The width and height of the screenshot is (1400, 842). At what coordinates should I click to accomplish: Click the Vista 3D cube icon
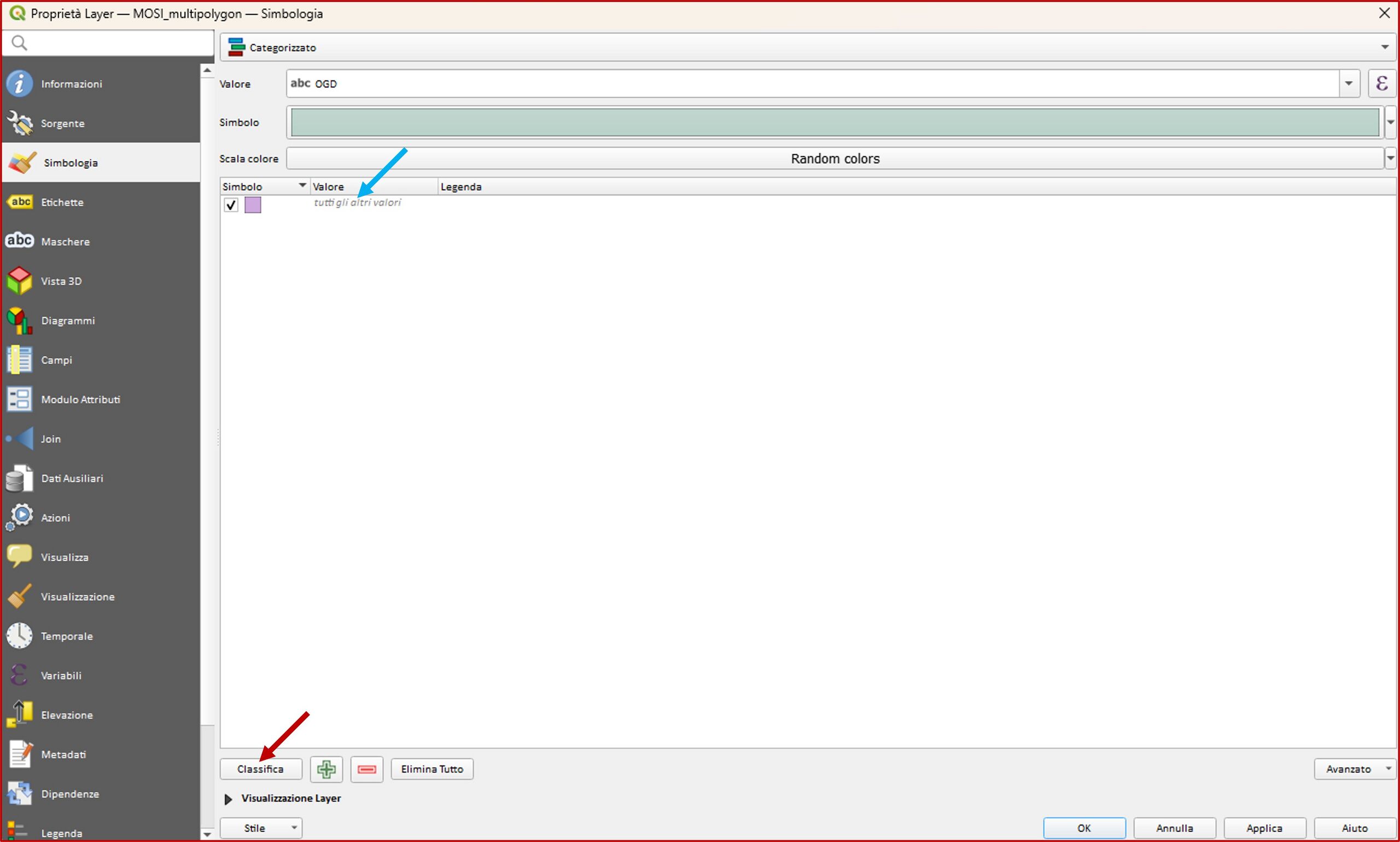pos(20,281)
